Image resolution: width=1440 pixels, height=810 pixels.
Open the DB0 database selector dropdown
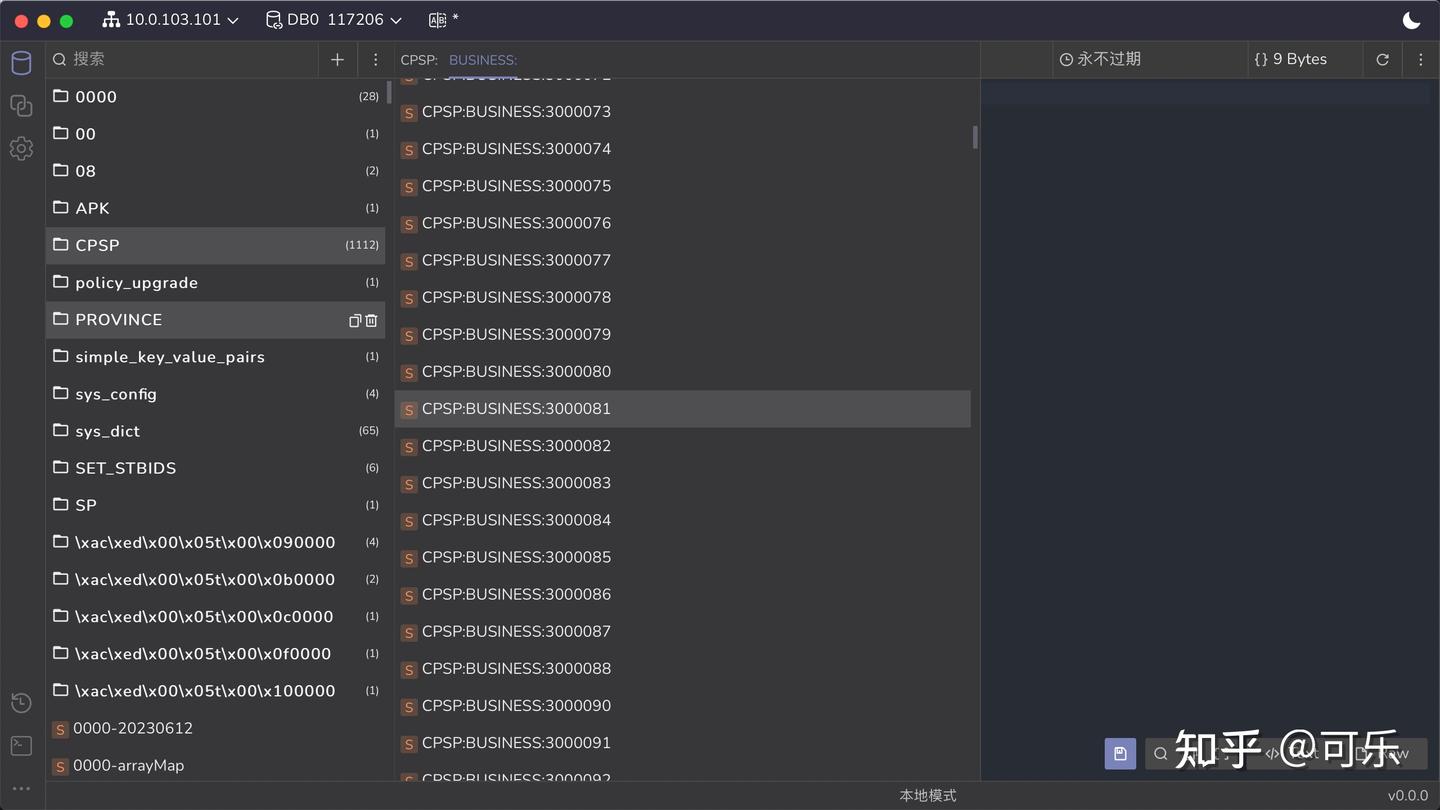333,19
